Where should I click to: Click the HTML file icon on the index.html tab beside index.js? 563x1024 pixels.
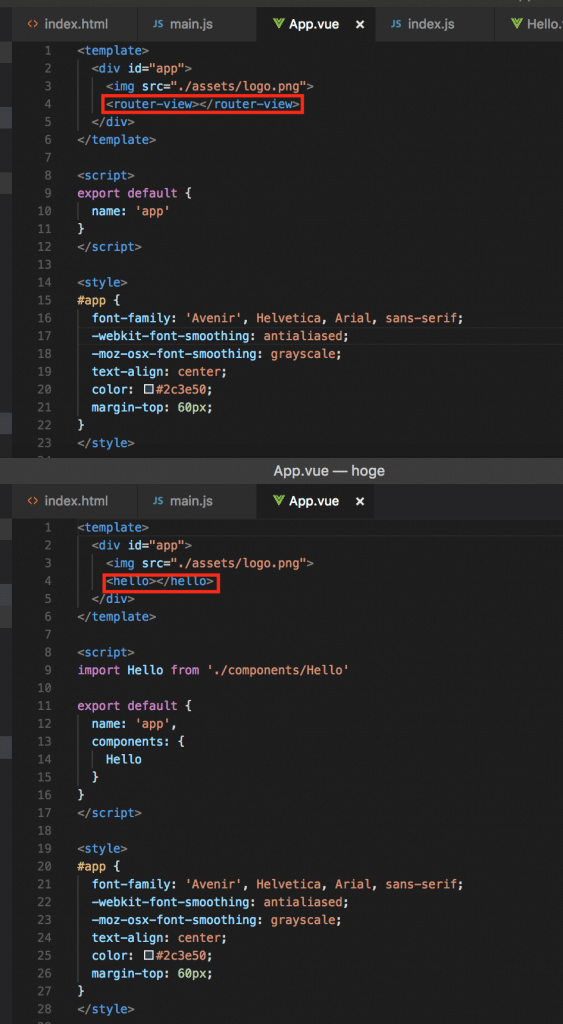[x=33, y=24]
